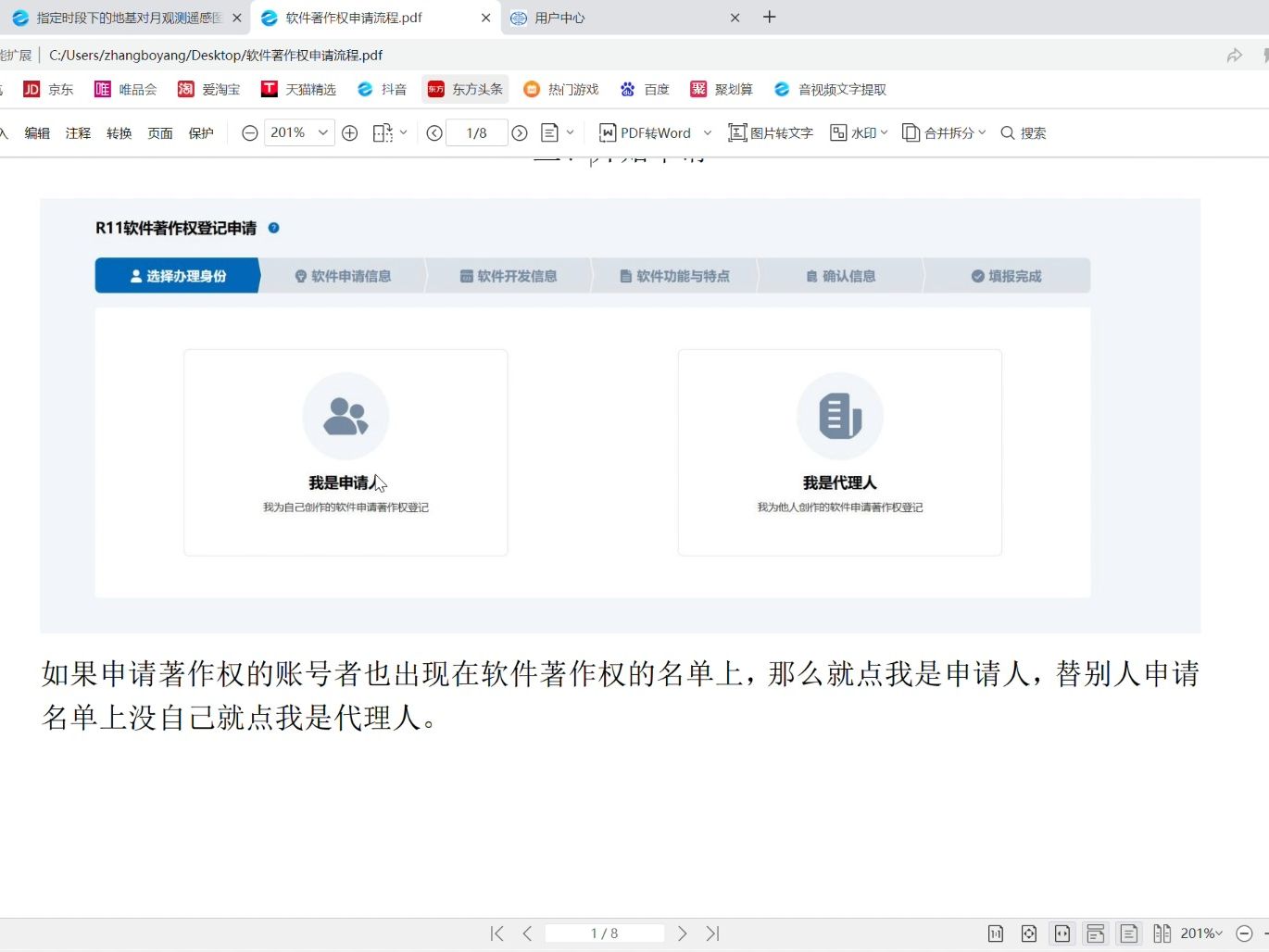Jump to first page in bottom bar
1269x952 pixels.
click(497, 933)
